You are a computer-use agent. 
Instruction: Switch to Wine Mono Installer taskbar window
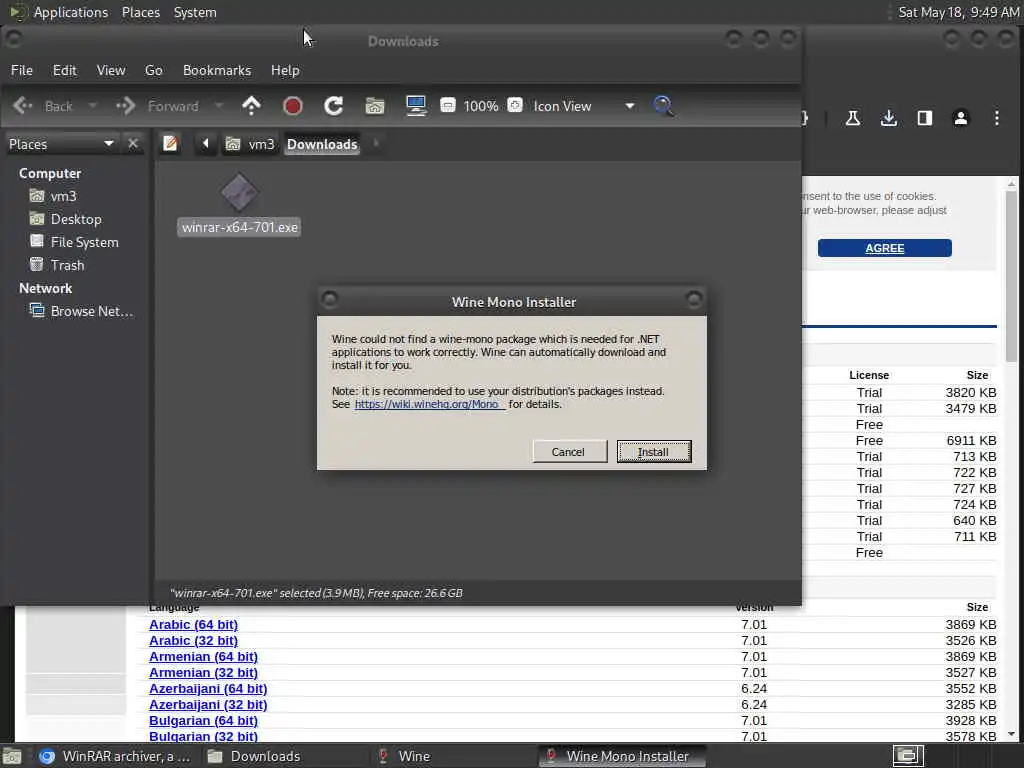pyautogui.click(x=620, y=756)
